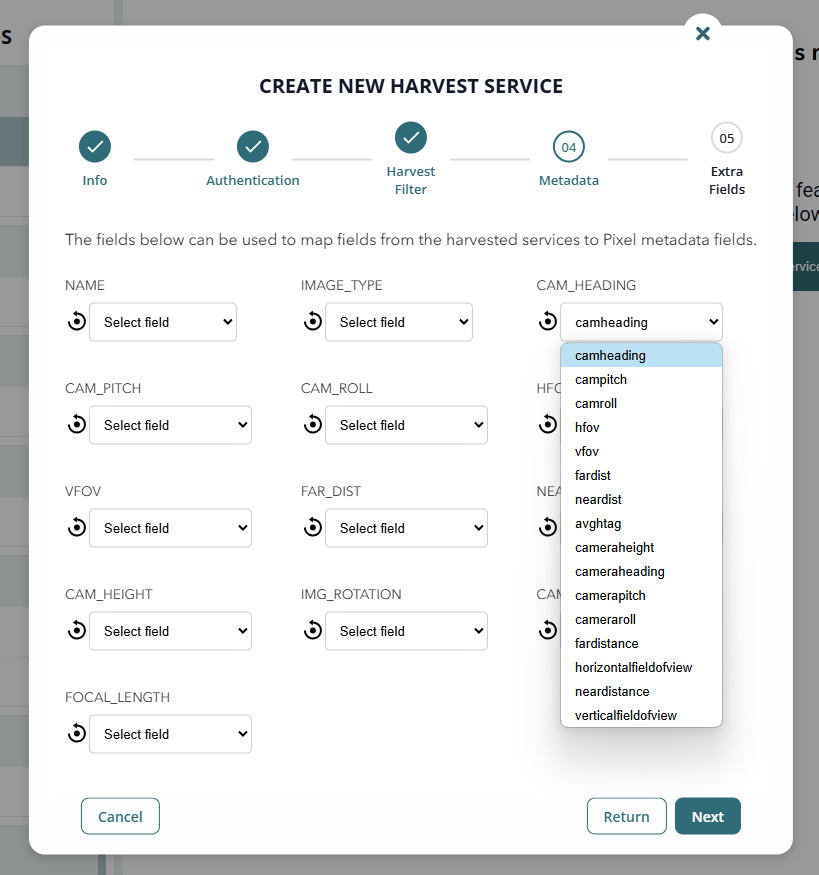
Task: Close the Create New Harvest Service dialog
Action: (x=703, y=33)
